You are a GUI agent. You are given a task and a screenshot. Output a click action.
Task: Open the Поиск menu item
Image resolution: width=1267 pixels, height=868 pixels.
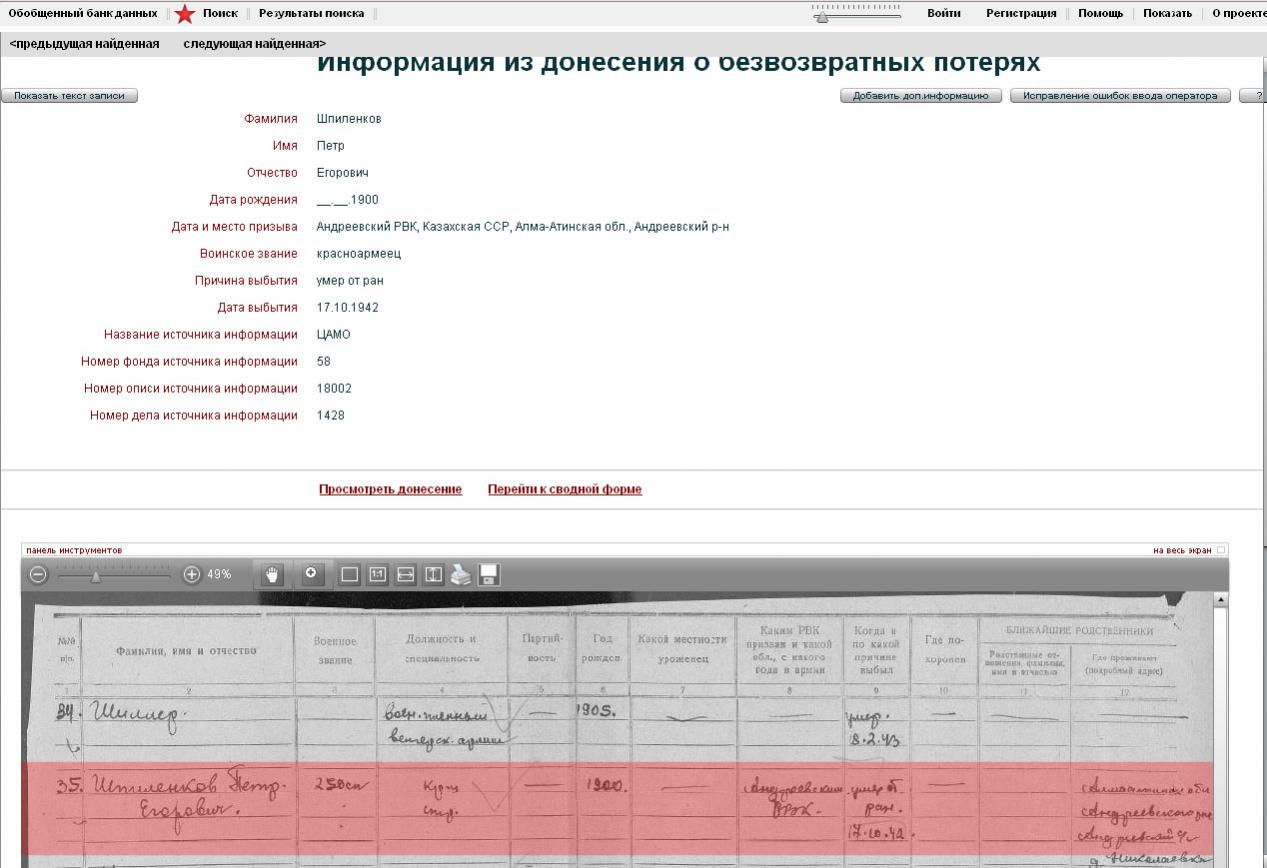pos(220,14)
